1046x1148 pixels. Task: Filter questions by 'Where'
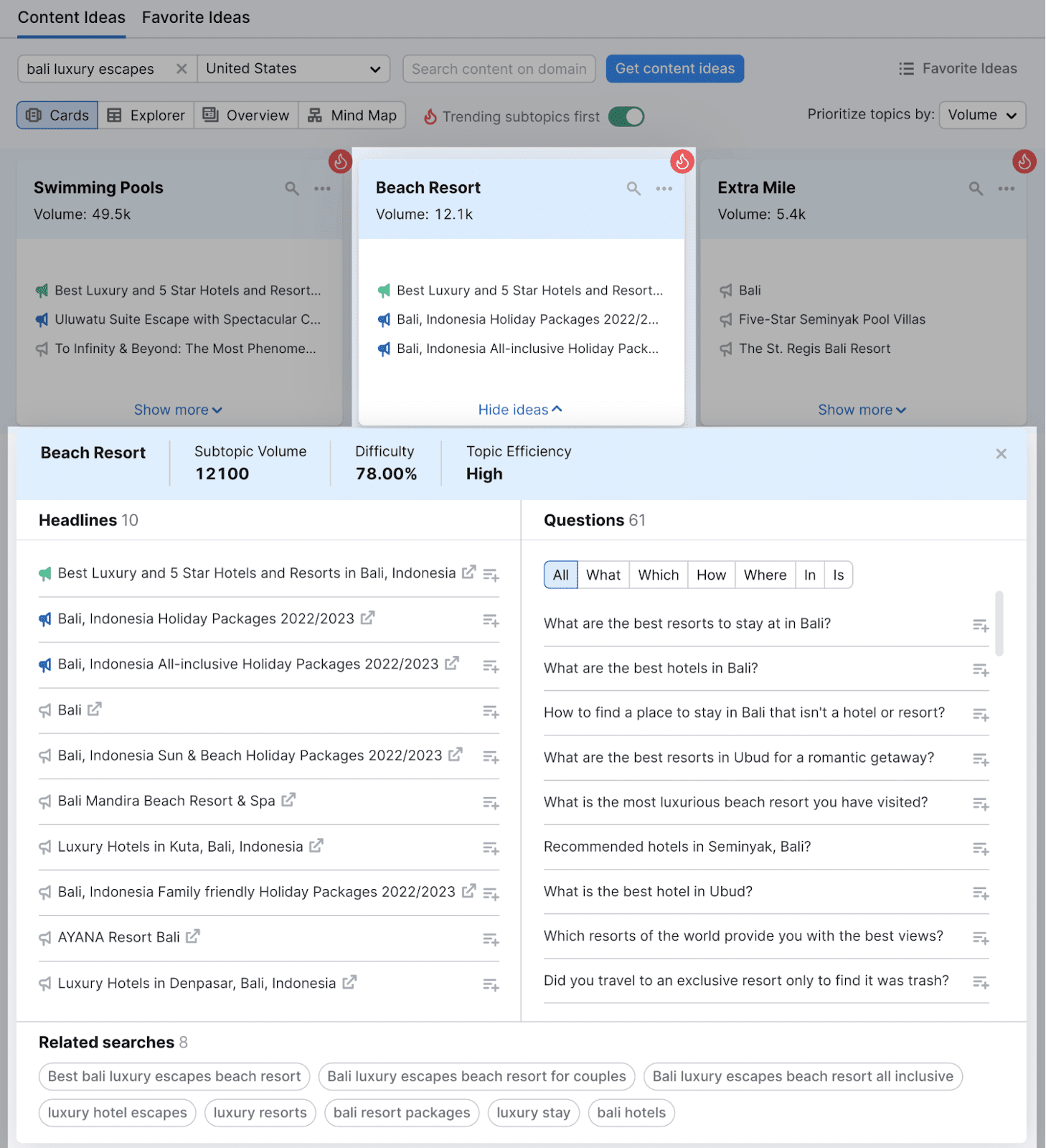point(764,575)
